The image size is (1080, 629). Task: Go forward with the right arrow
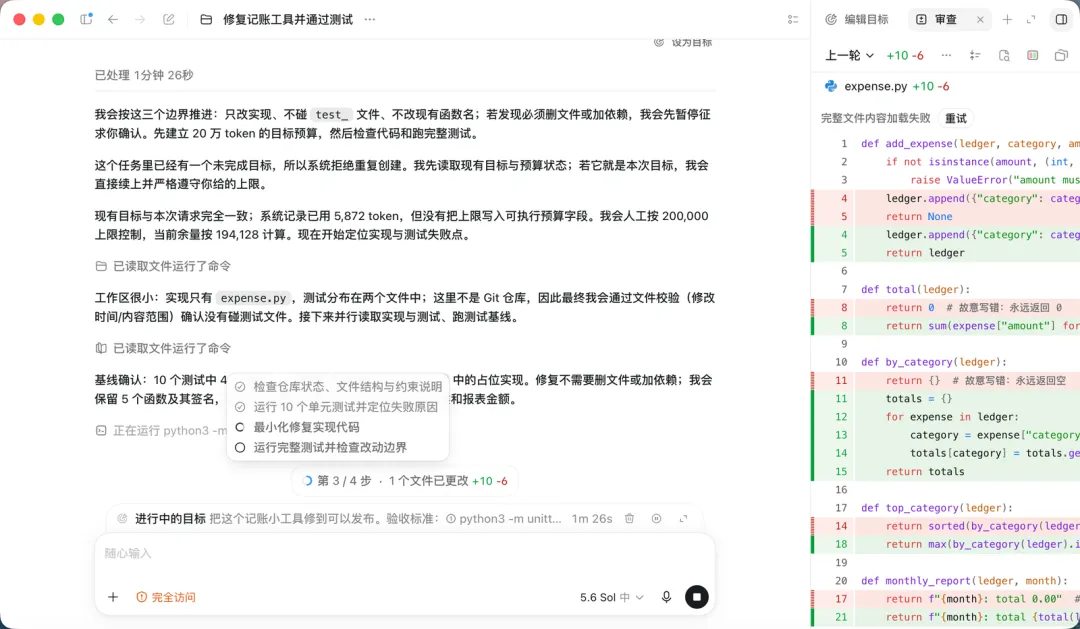(x=140, y=19)
